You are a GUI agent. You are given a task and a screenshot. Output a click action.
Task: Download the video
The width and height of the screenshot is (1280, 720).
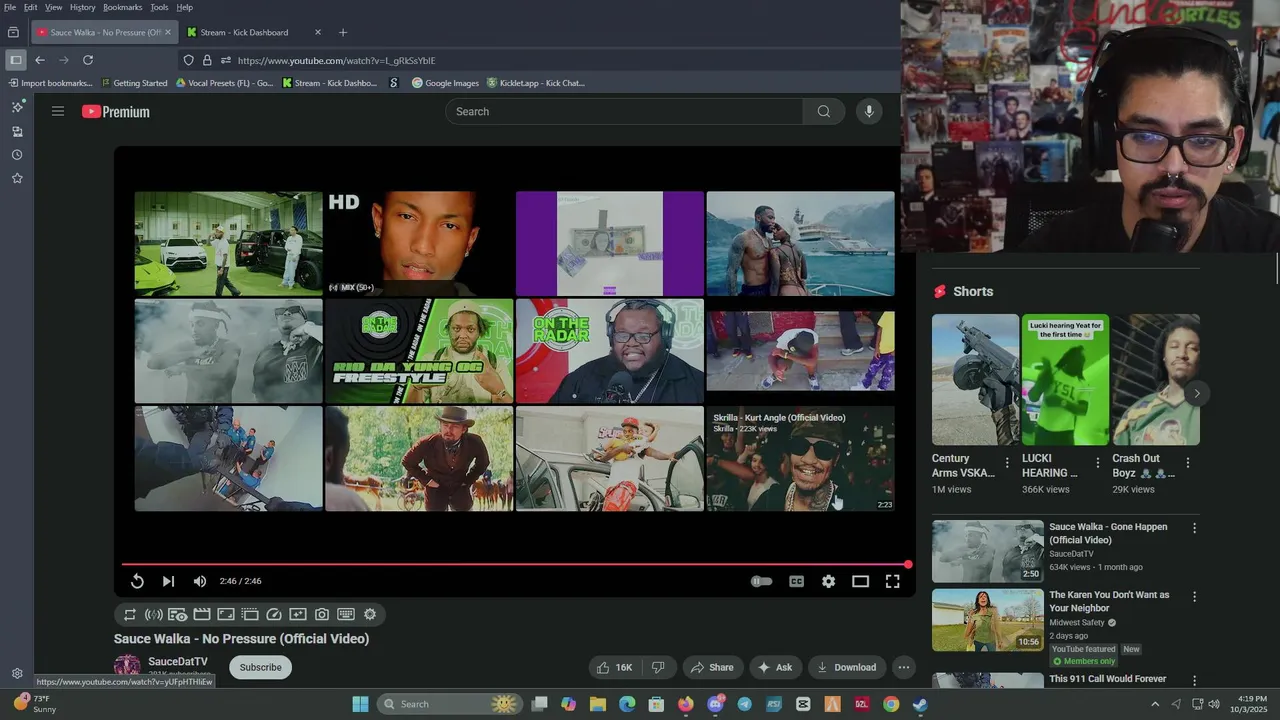[846, 667]
